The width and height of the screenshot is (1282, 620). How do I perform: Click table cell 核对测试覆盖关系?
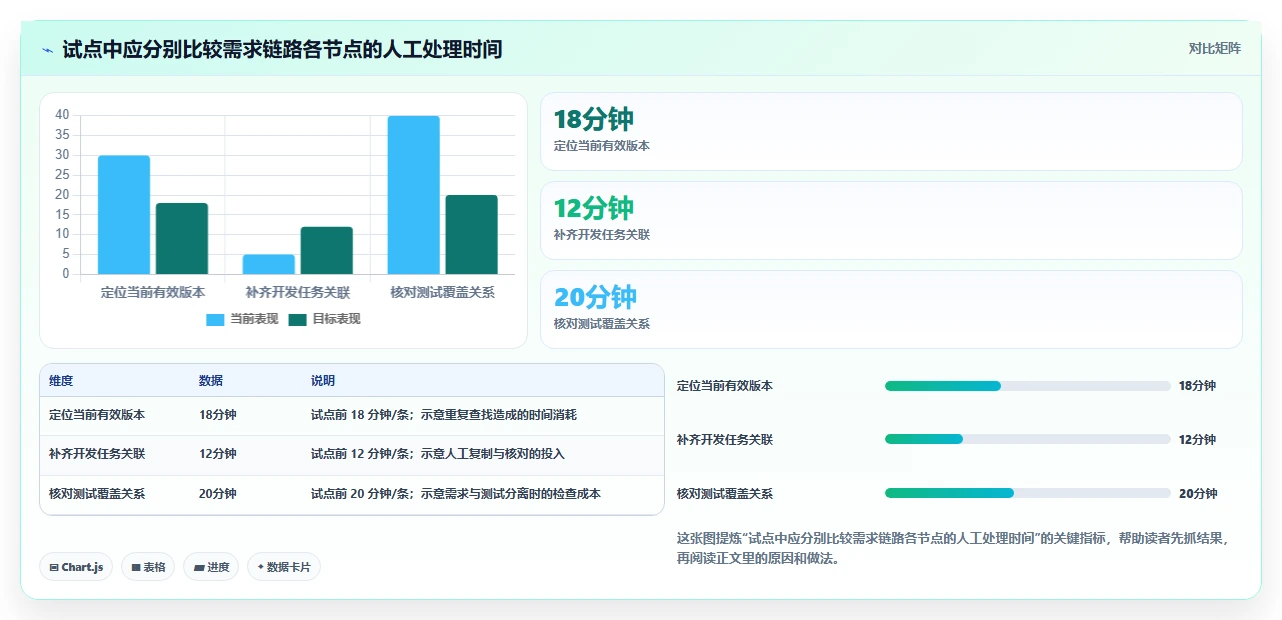[x=97, y=494]
